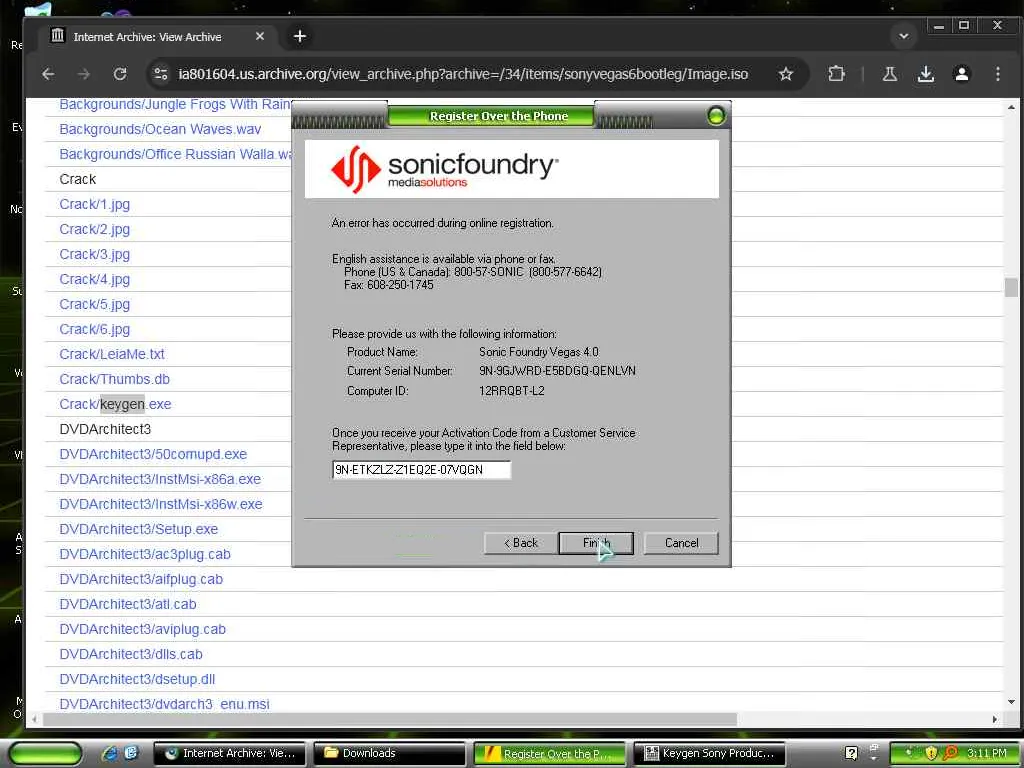Viewport: 1024px width, 768px height.
Task: Click the horizontal scrollbar thumb
Action: coord(391,719)
